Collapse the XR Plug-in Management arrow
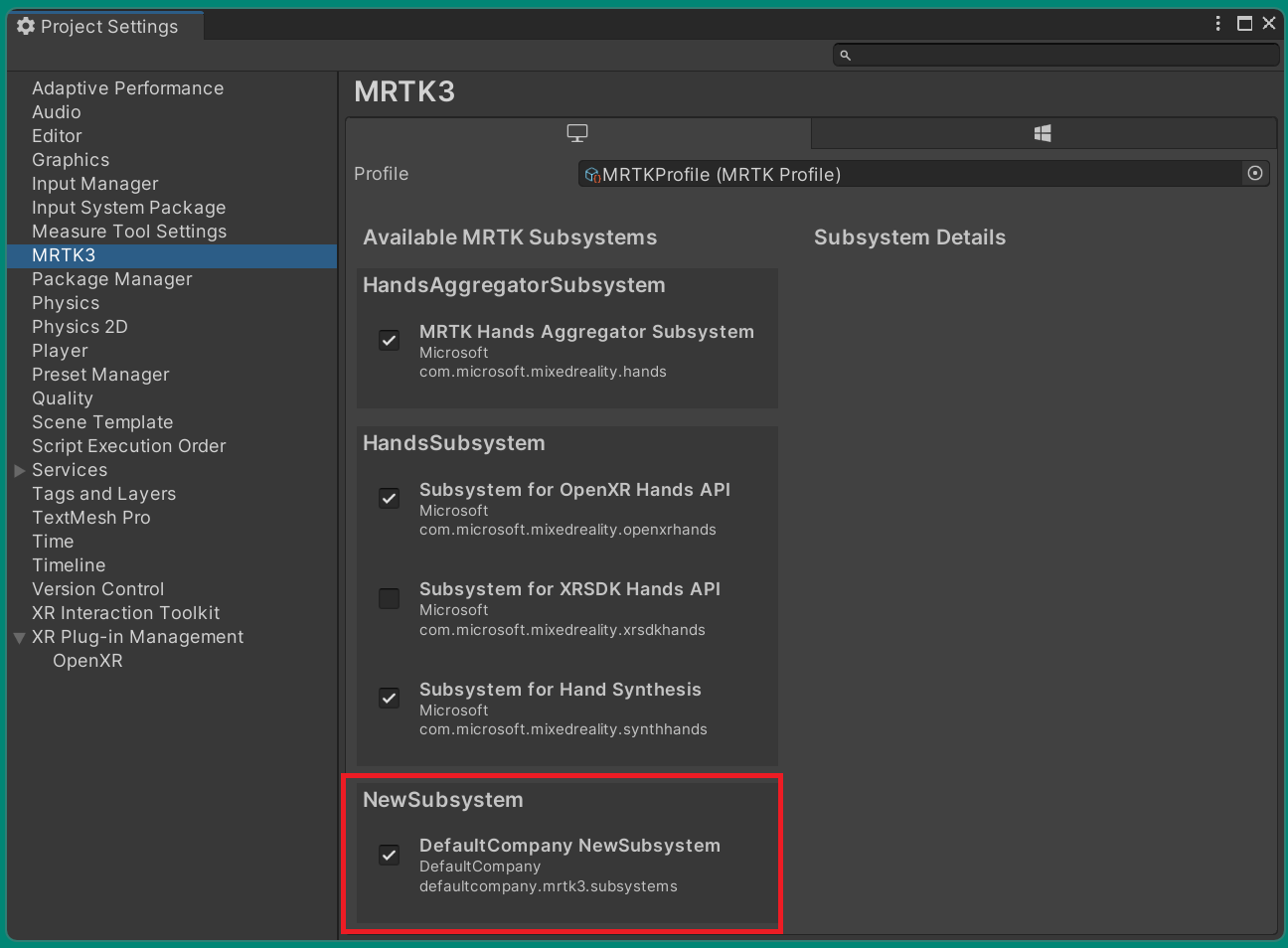Image resolution: width=1288 pixels, height=948 pixels. [x=19, y=637]
